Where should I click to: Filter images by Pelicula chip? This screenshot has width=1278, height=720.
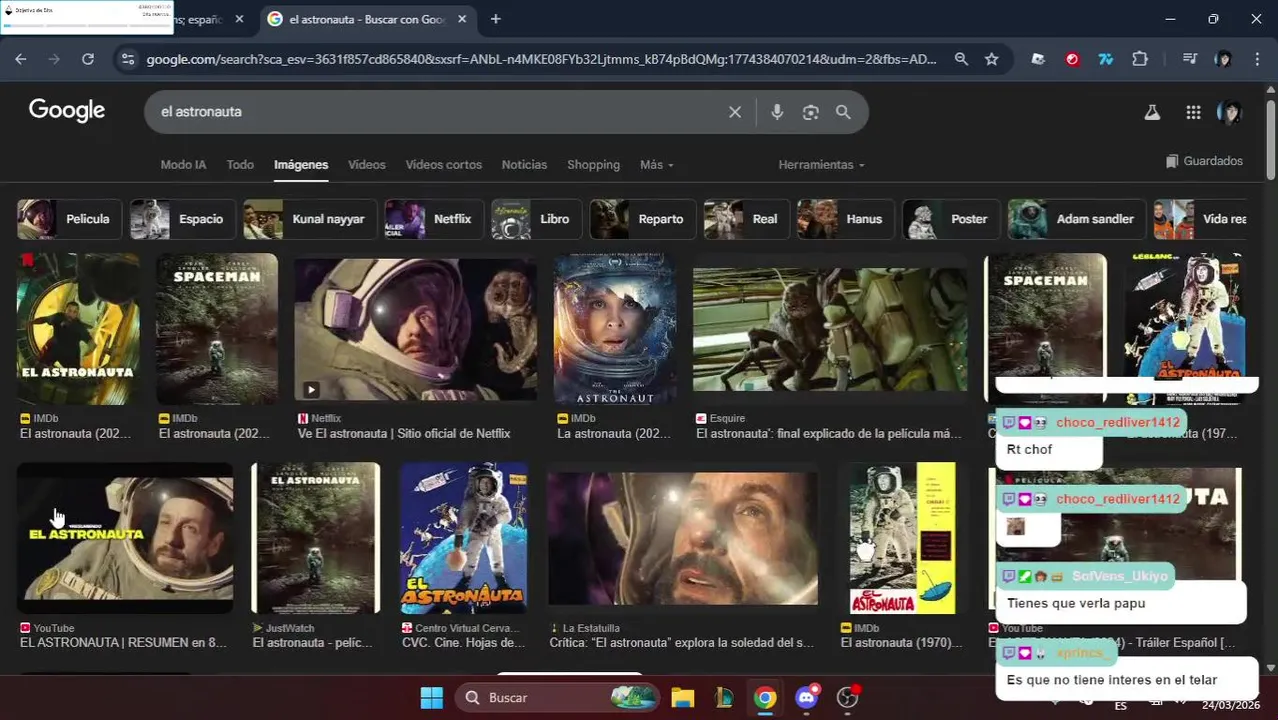pyautogui.click(x=69, y=219)
